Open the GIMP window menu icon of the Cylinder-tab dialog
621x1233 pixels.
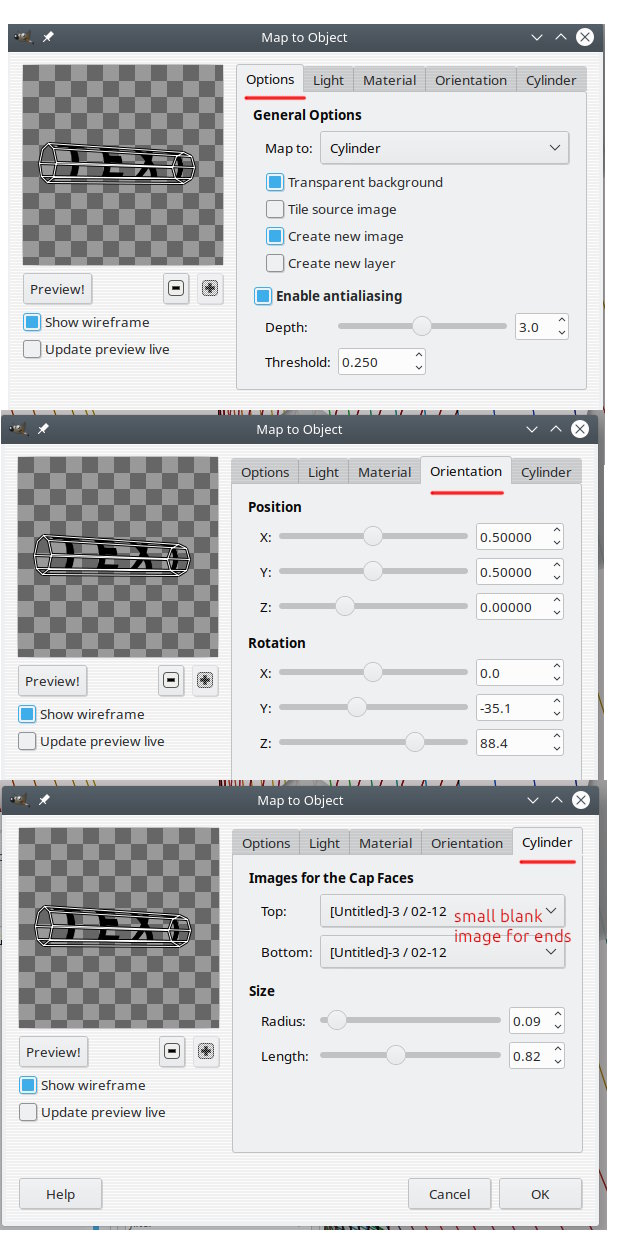[x=20, y=800]
